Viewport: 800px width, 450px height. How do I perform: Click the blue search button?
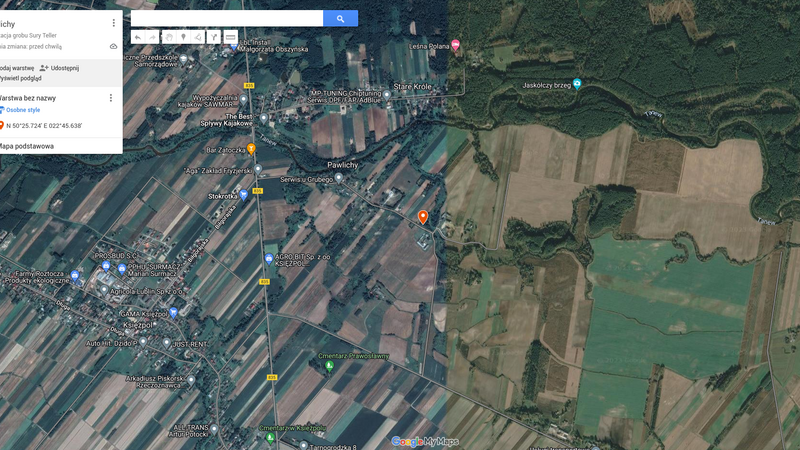(x=340, y=18)
